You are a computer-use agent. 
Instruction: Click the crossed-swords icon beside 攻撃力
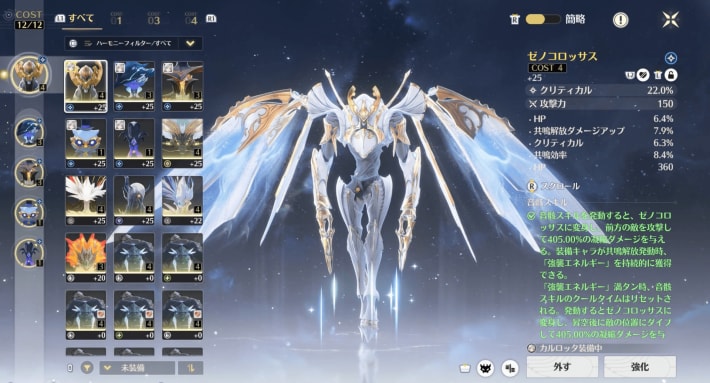(533, 104)
